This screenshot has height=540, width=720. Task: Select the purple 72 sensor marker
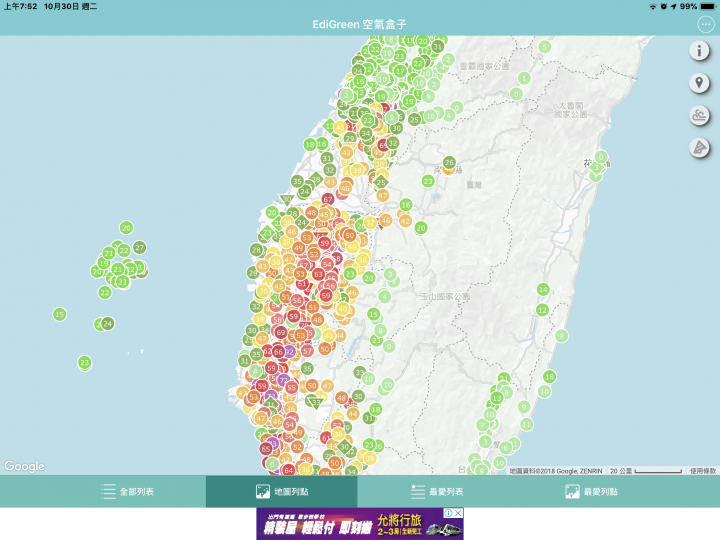[284, 380]
